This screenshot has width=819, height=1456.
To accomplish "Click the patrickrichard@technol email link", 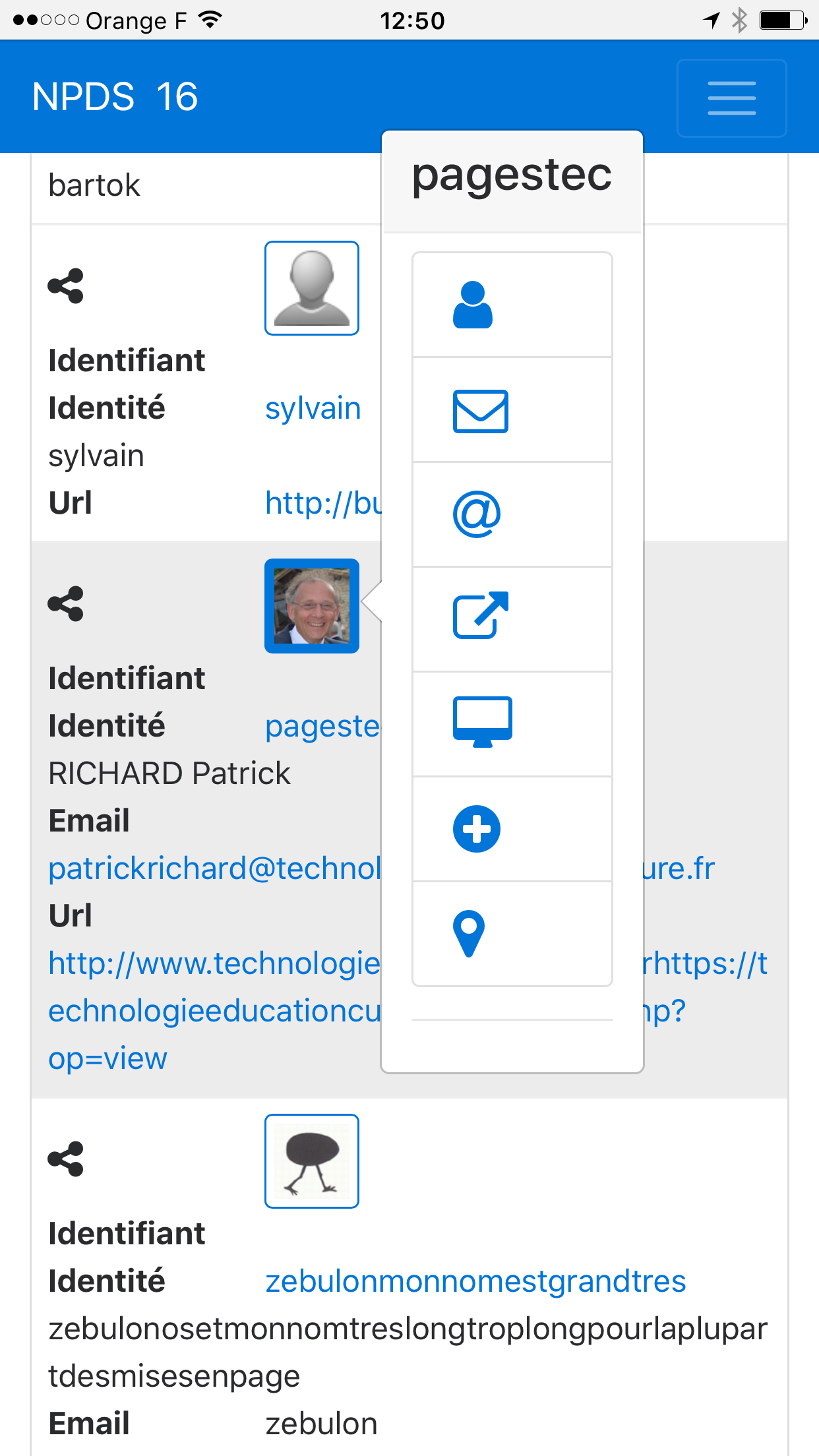I will click(215, 868).
